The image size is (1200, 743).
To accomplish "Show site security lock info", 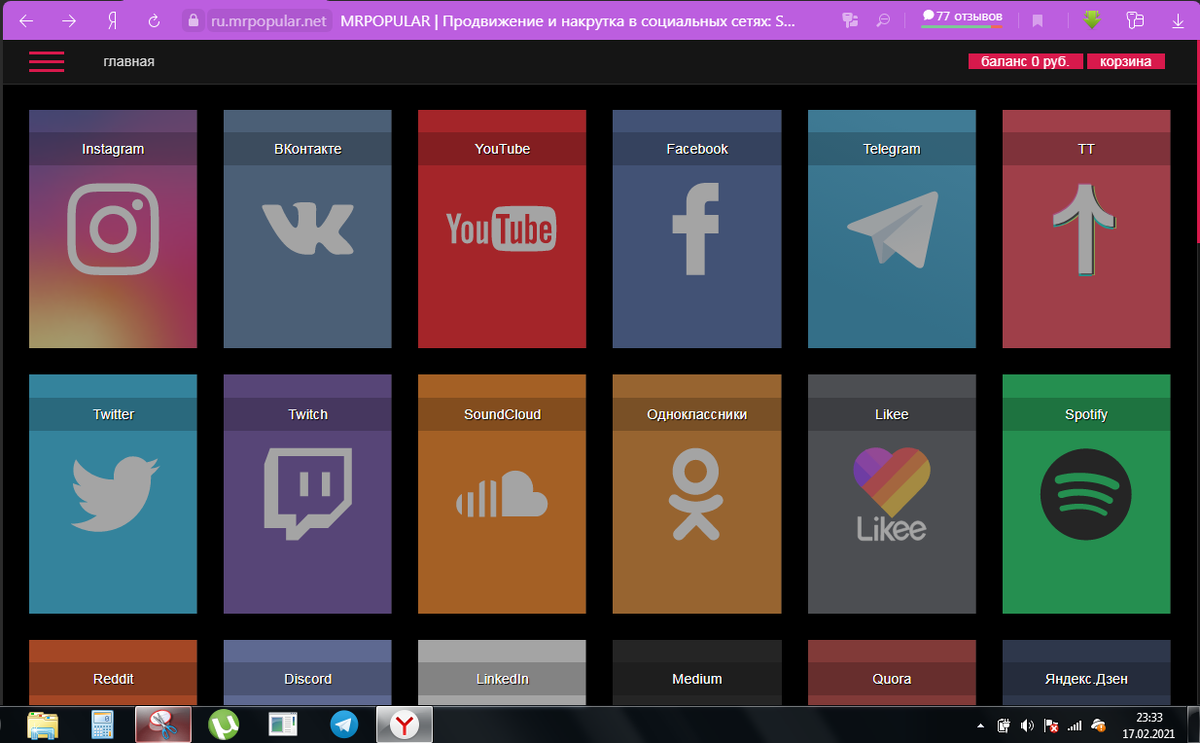I will click(x=194, y=20).
